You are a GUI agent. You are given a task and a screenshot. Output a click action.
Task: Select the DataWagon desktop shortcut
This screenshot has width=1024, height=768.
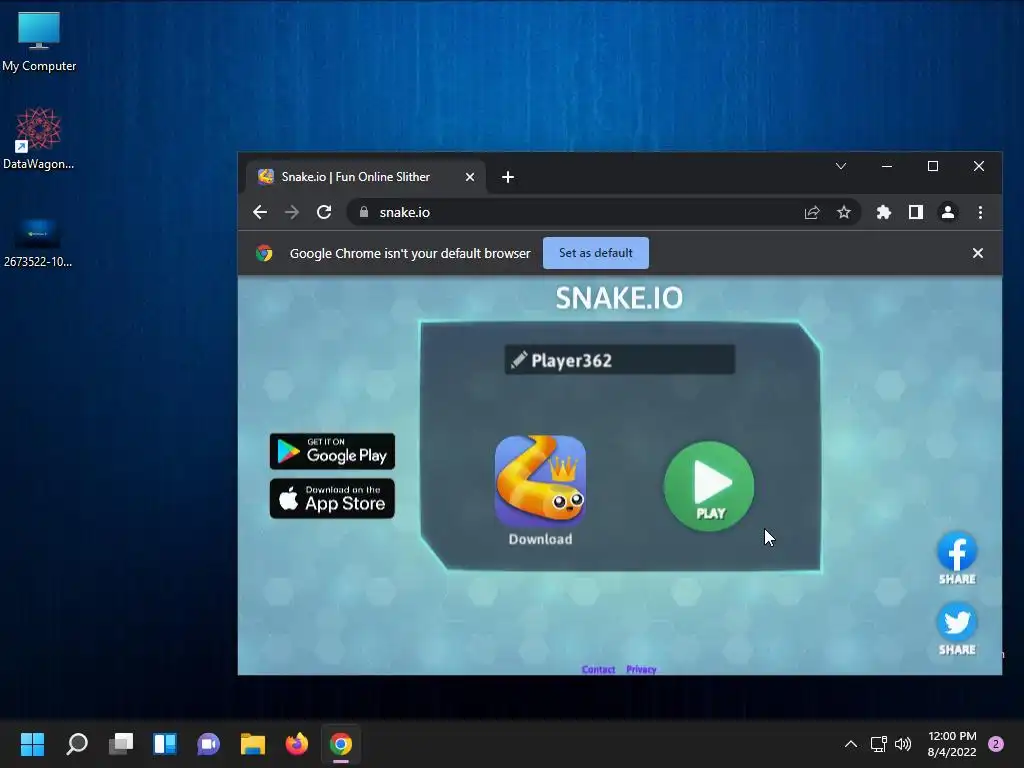pos(39,139)
